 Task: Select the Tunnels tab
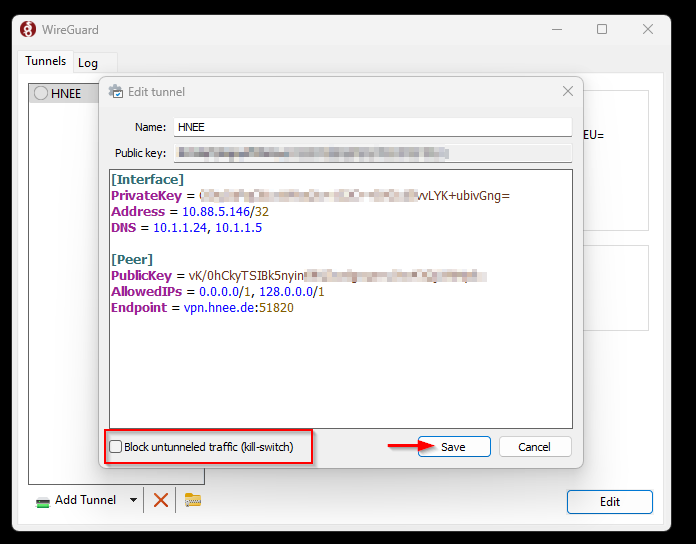tap(45, 61)
